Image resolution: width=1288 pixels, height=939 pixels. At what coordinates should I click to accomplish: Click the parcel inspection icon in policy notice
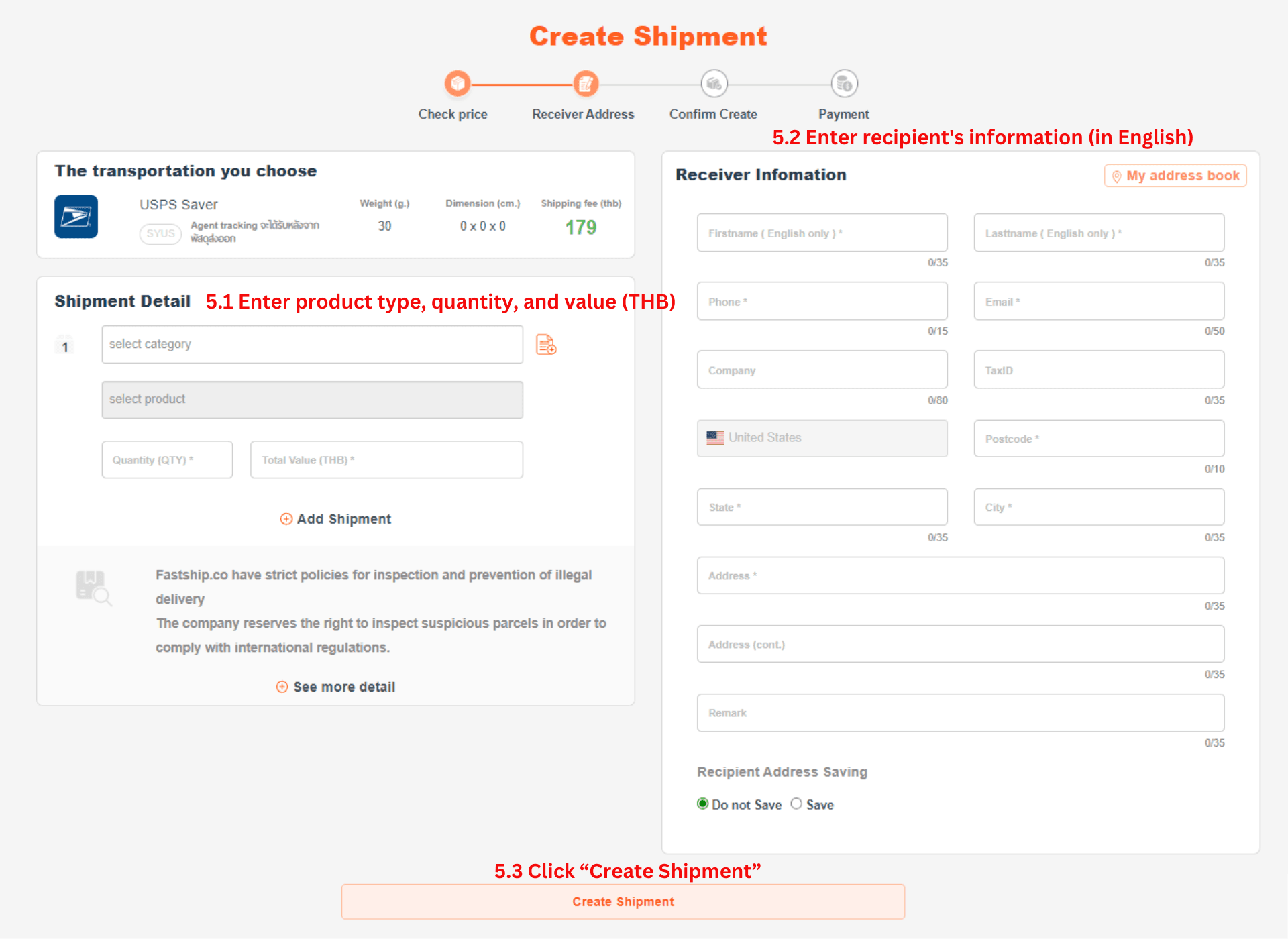point(93,588)
